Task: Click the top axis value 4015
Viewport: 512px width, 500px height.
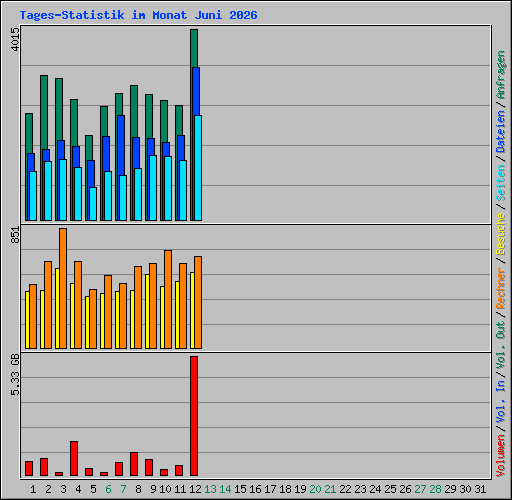Action: [15, 39]
